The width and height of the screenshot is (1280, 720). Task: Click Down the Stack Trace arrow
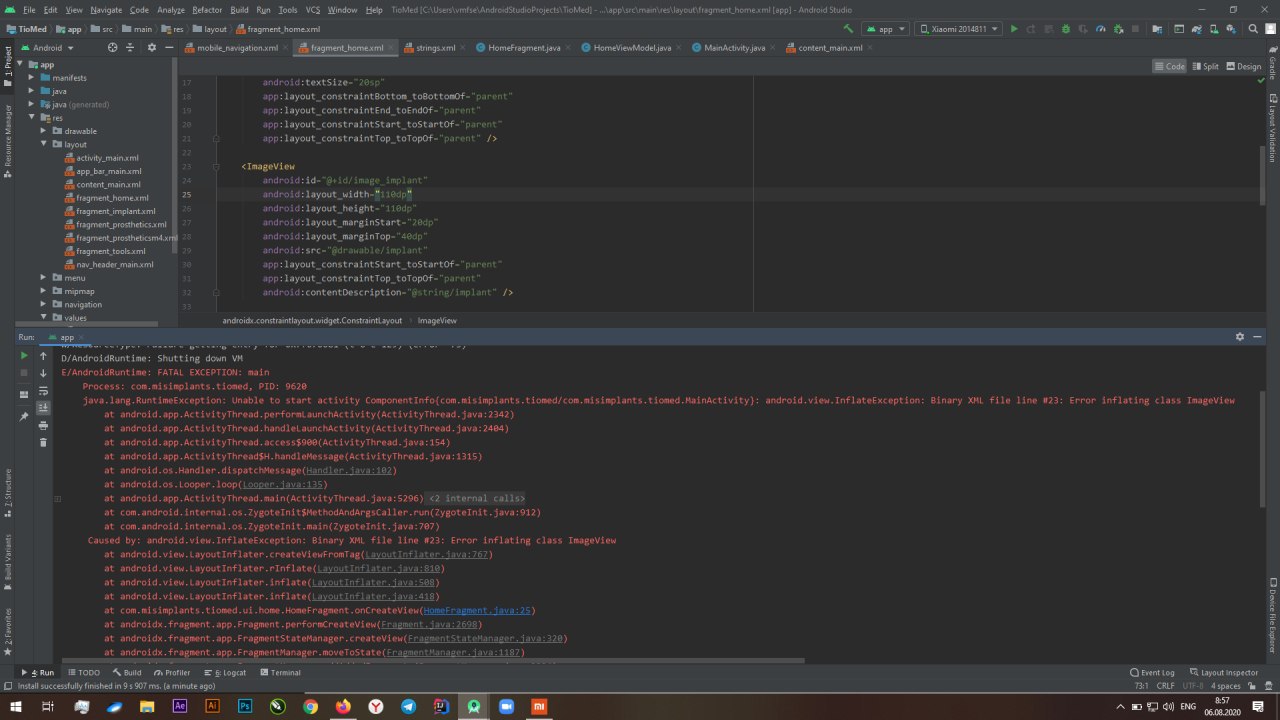coord(43,373)
